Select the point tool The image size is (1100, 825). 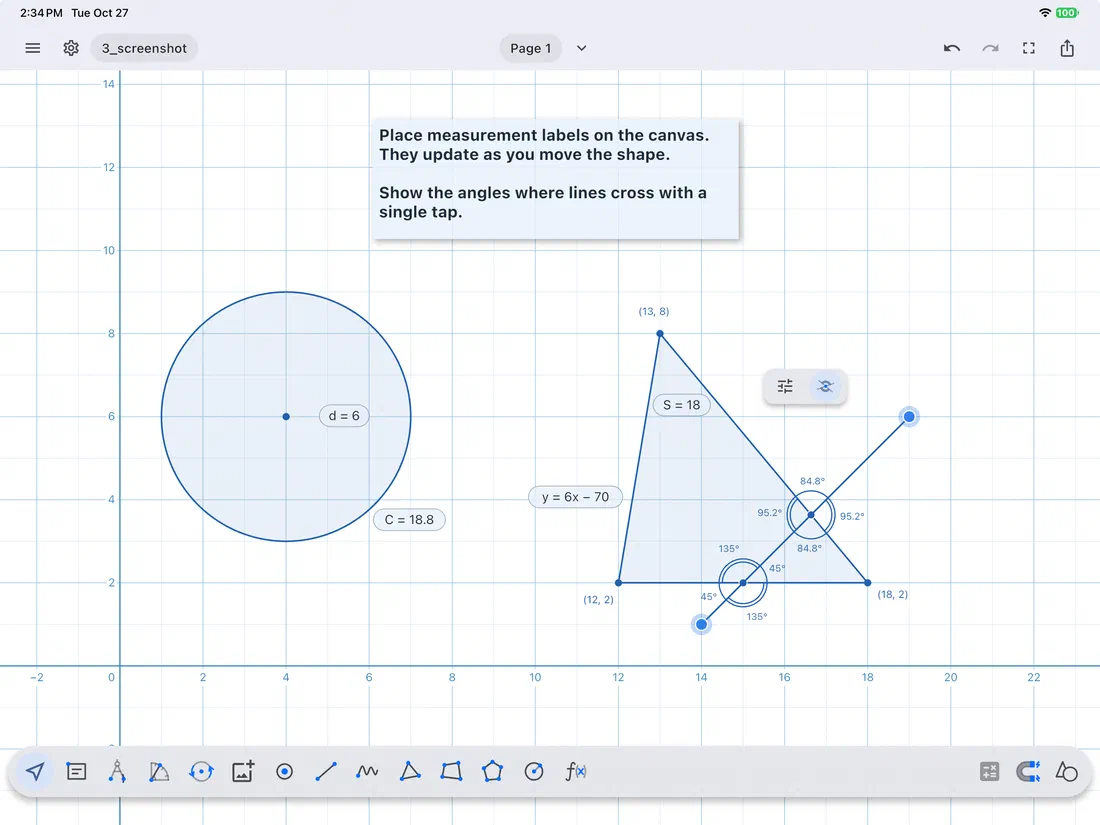[x=284, y=772]
